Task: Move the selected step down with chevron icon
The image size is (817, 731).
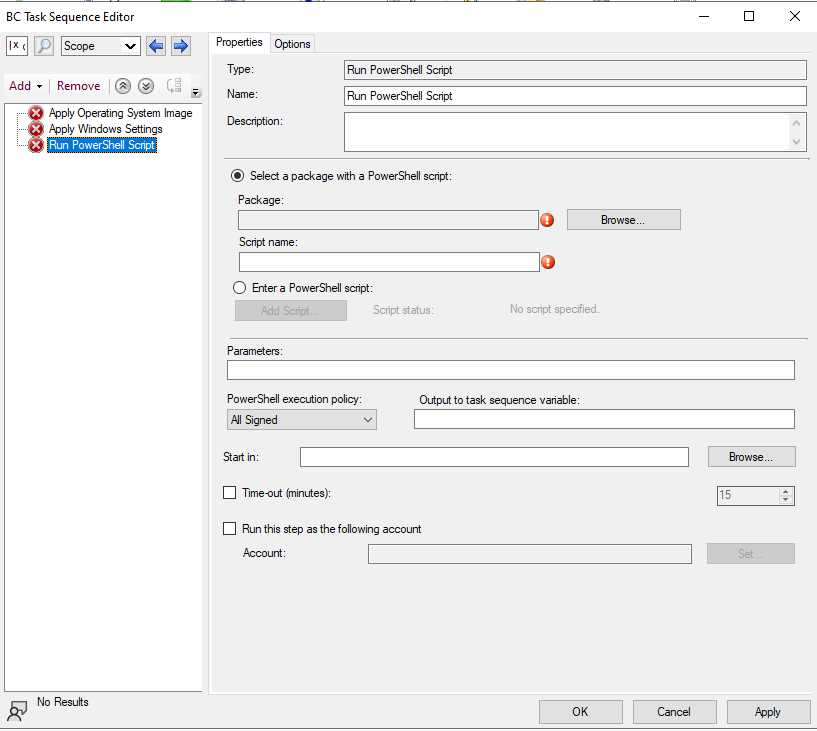Action: tap(146, 86)
